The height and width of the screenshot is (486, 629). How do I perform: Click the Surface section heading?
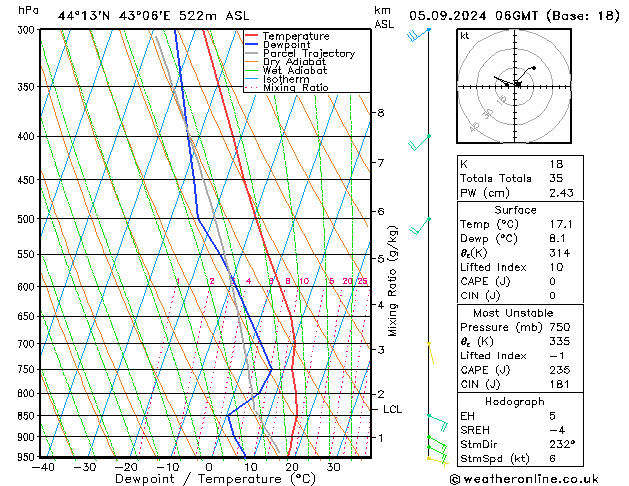coord(515,210)
